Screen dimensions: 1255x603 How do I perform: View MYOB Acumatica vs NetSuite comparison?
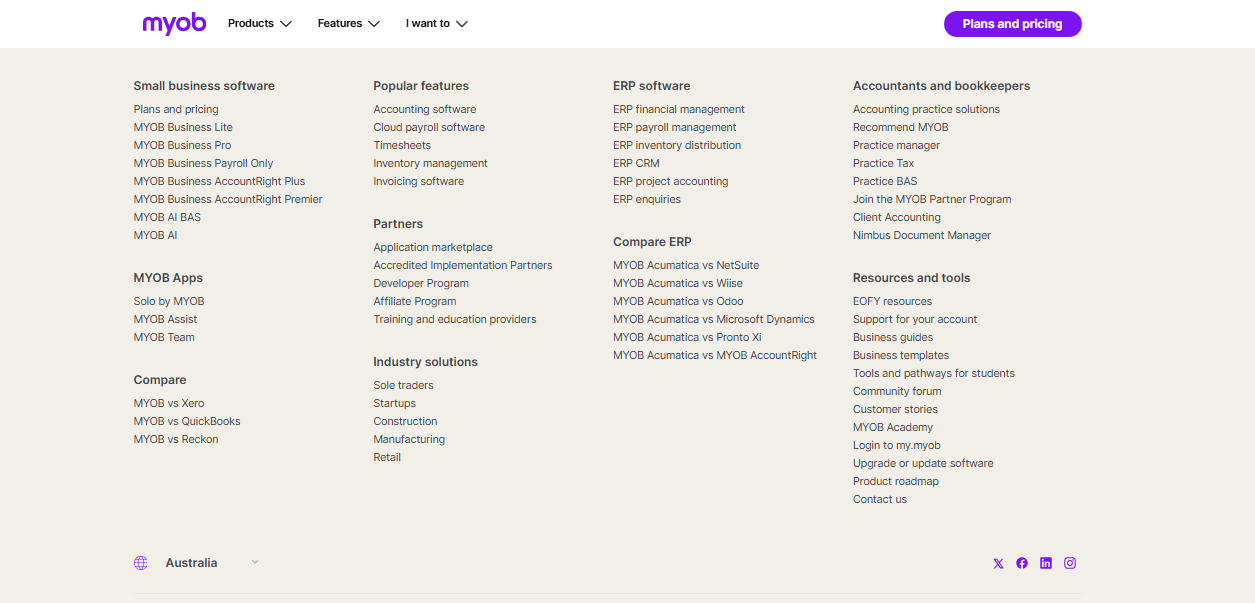(x=686, y=265)
